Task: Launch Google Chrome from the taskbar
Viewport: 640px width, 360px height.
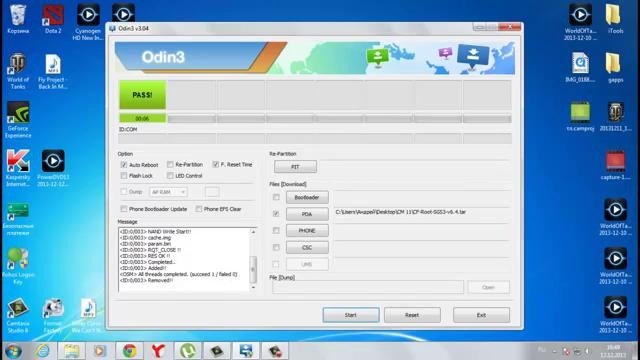Action: tap(129, 351)
